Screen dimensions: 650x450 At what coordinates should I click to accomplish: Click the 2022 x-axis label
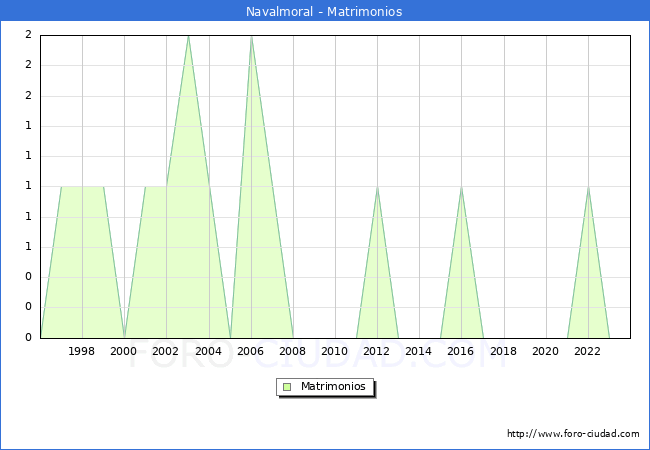tap(587, 351)
